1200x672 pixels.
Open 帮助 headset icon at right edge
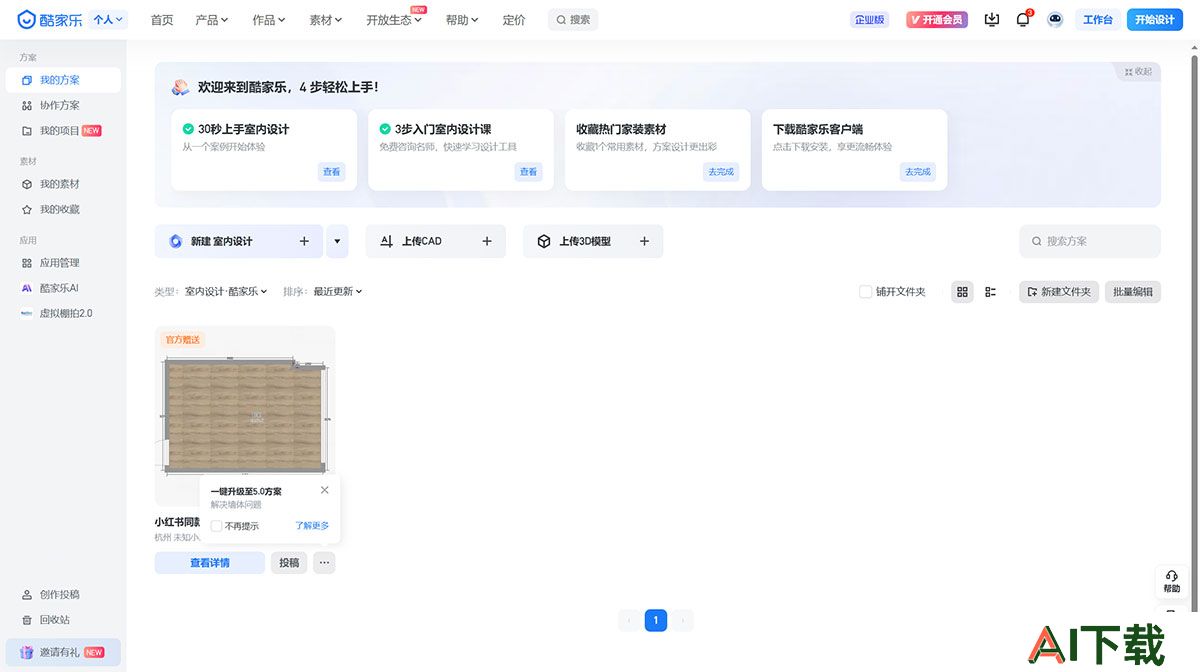point(1172,581)
